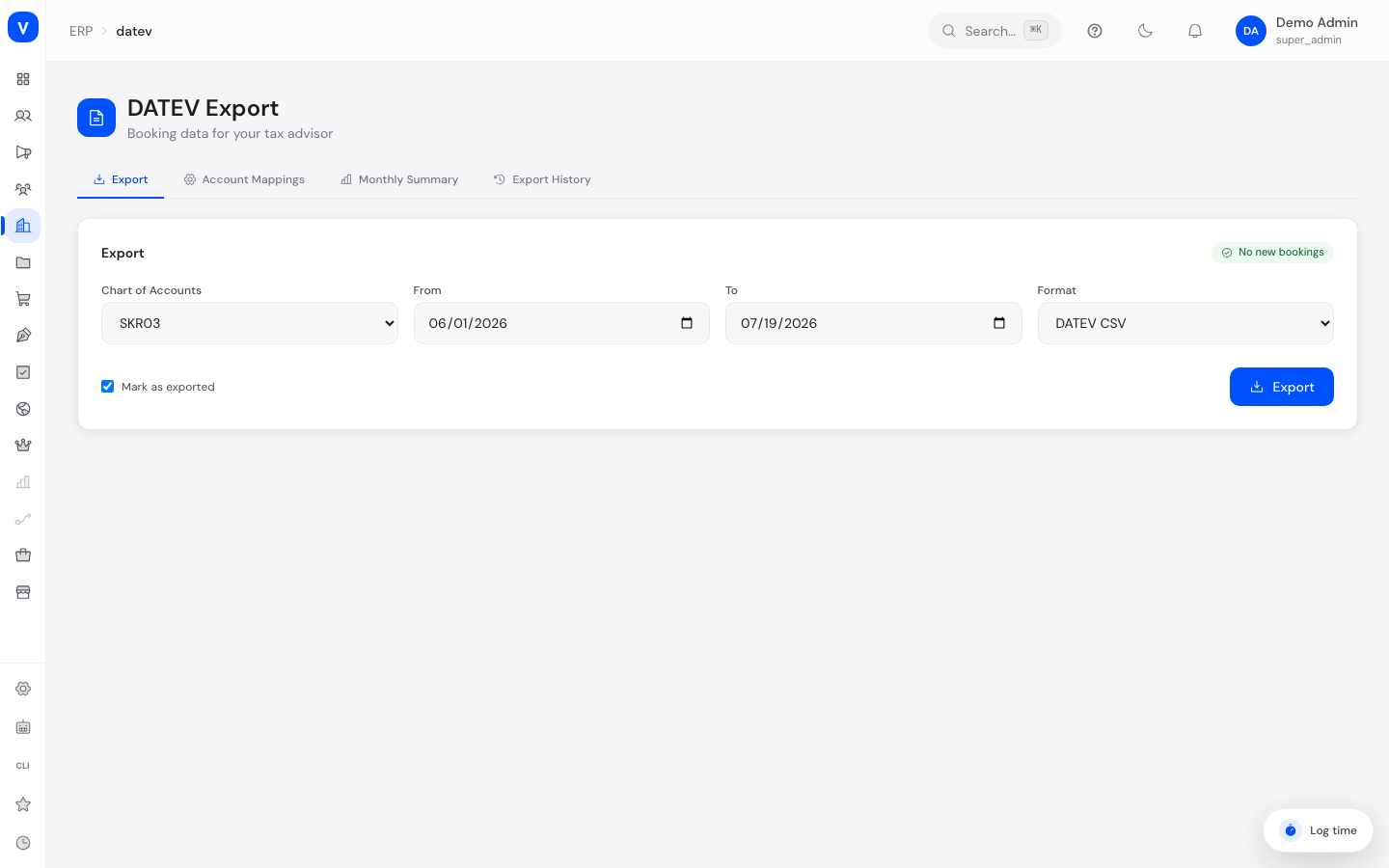This screenshot has height=868, width=1389.
Task: Open the two-person contacts icon in sidebar
Action: click(x=23, y=116)
